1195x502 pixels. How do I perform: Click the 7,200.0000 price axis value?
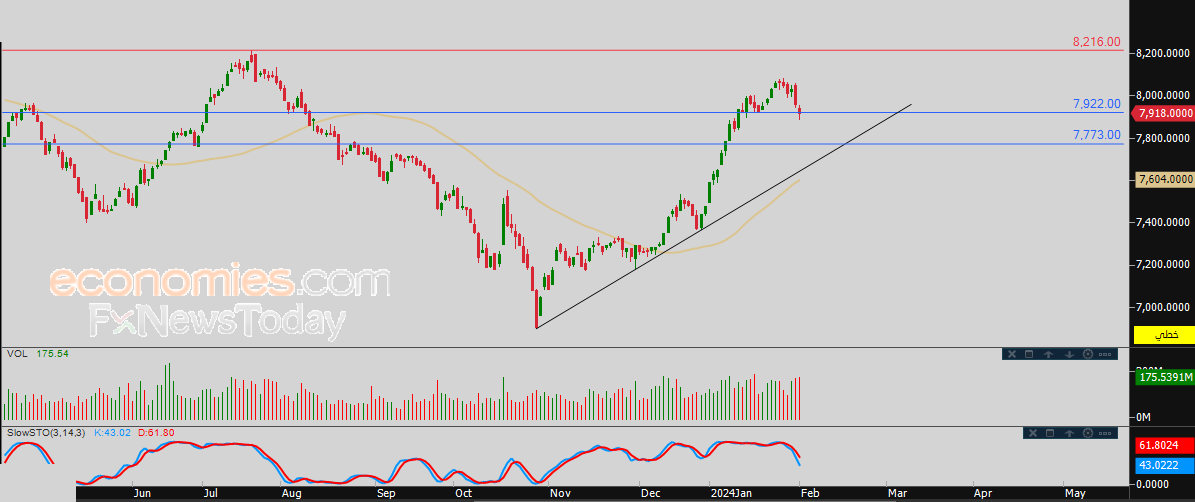coord(1164,264)
